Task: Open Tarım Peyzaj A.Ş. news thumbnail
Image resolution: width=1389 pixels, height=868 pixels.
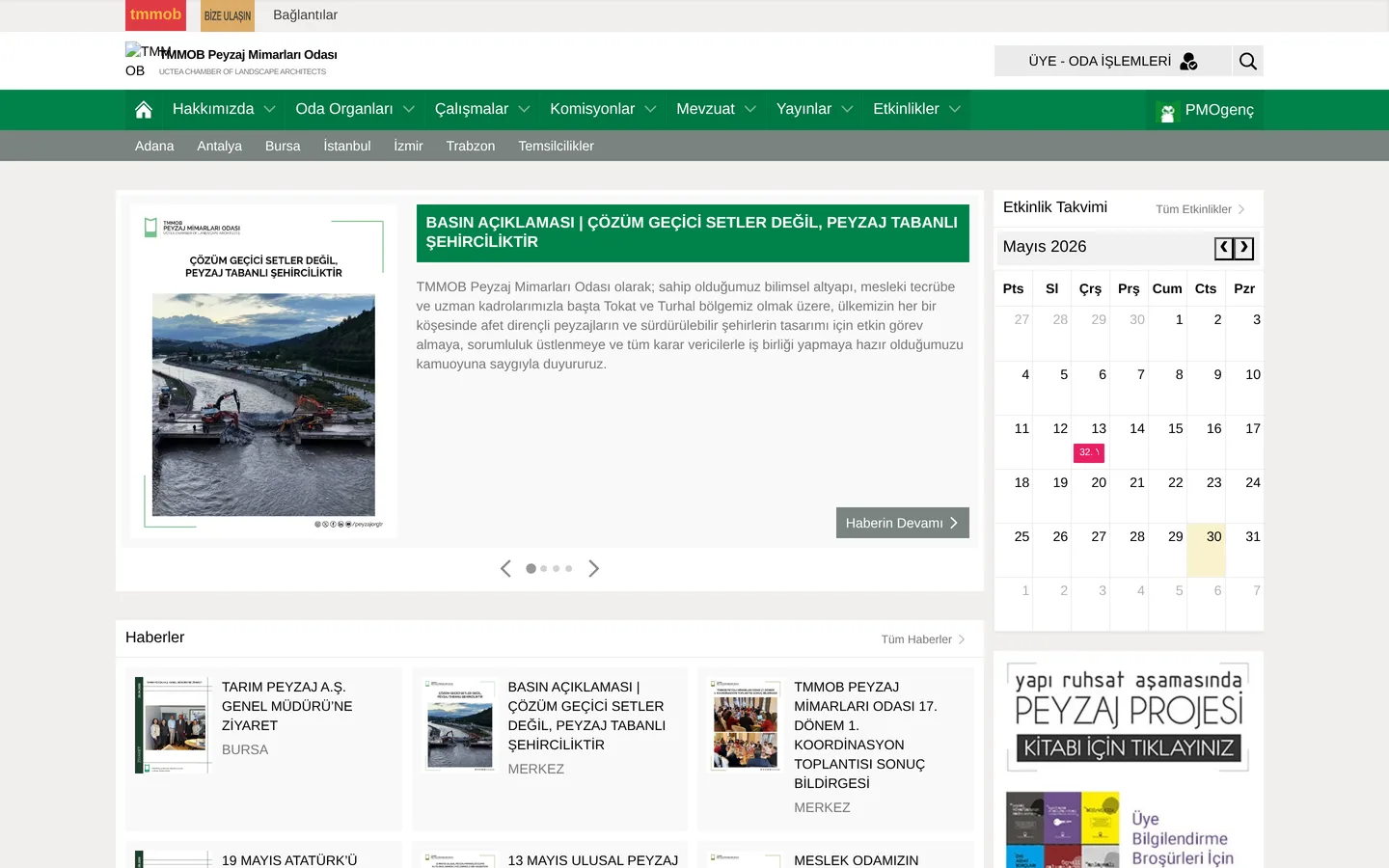Action: tap(174, 725)
